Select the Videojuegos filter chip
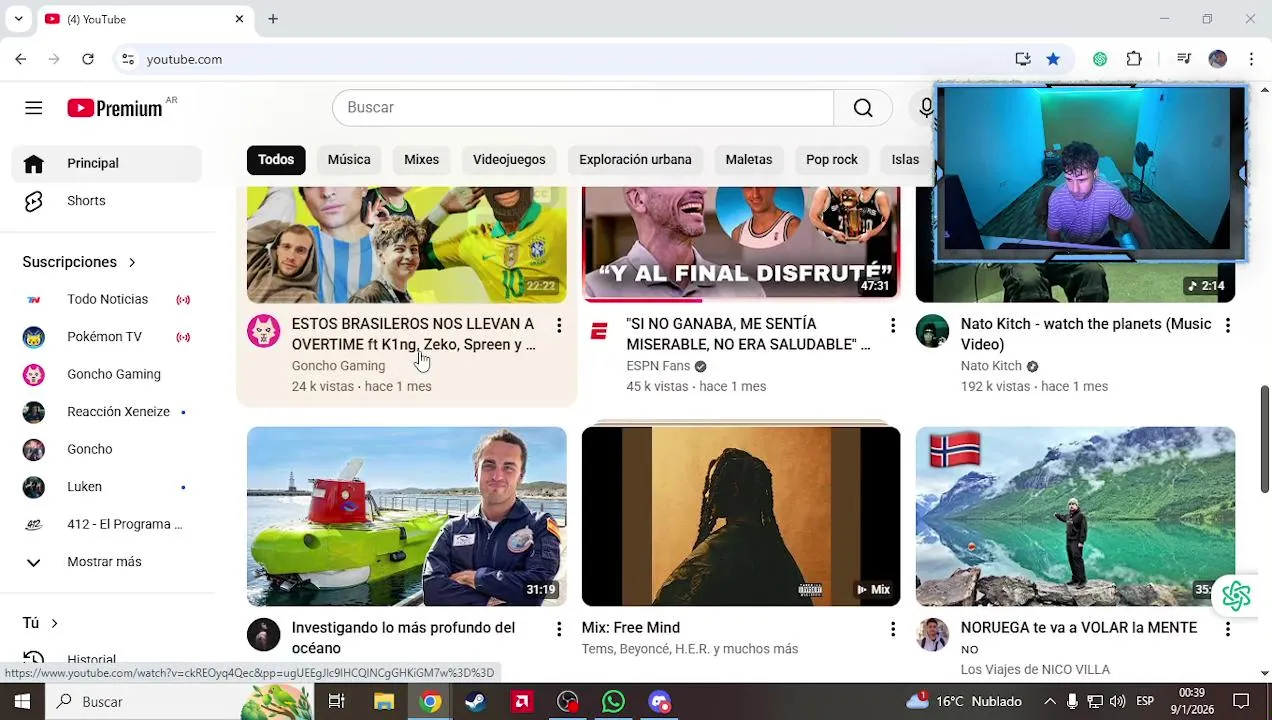 [509, 160]
